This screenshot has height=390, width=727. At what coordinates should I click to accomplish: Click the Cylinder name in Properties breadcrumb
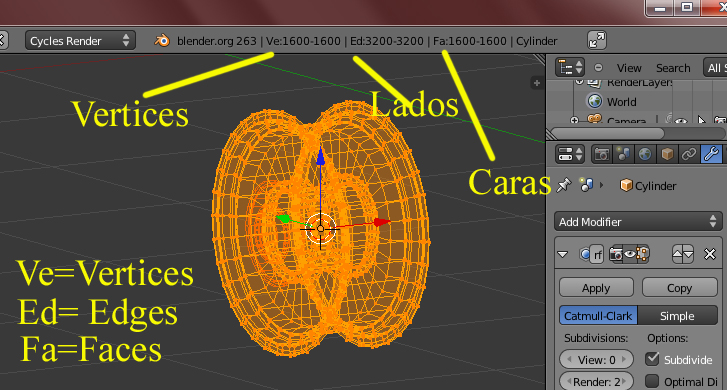(x=655, y=186)
